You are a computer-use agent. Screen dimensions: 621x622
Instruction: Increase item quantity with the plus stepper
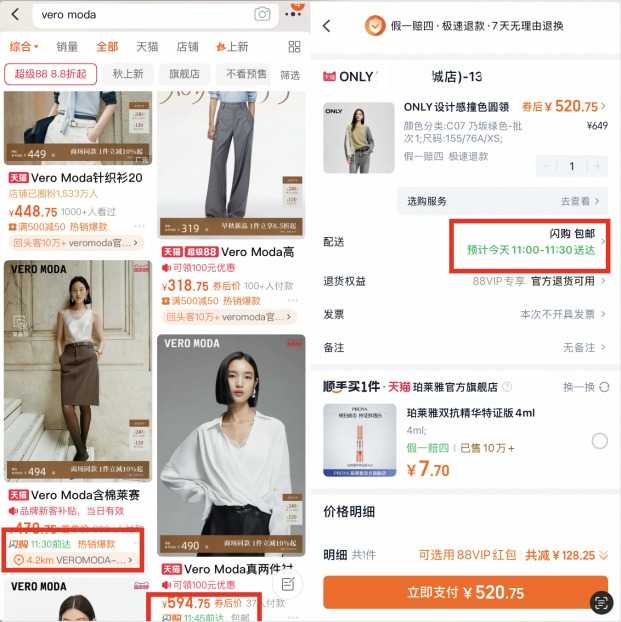pos(596,166)
